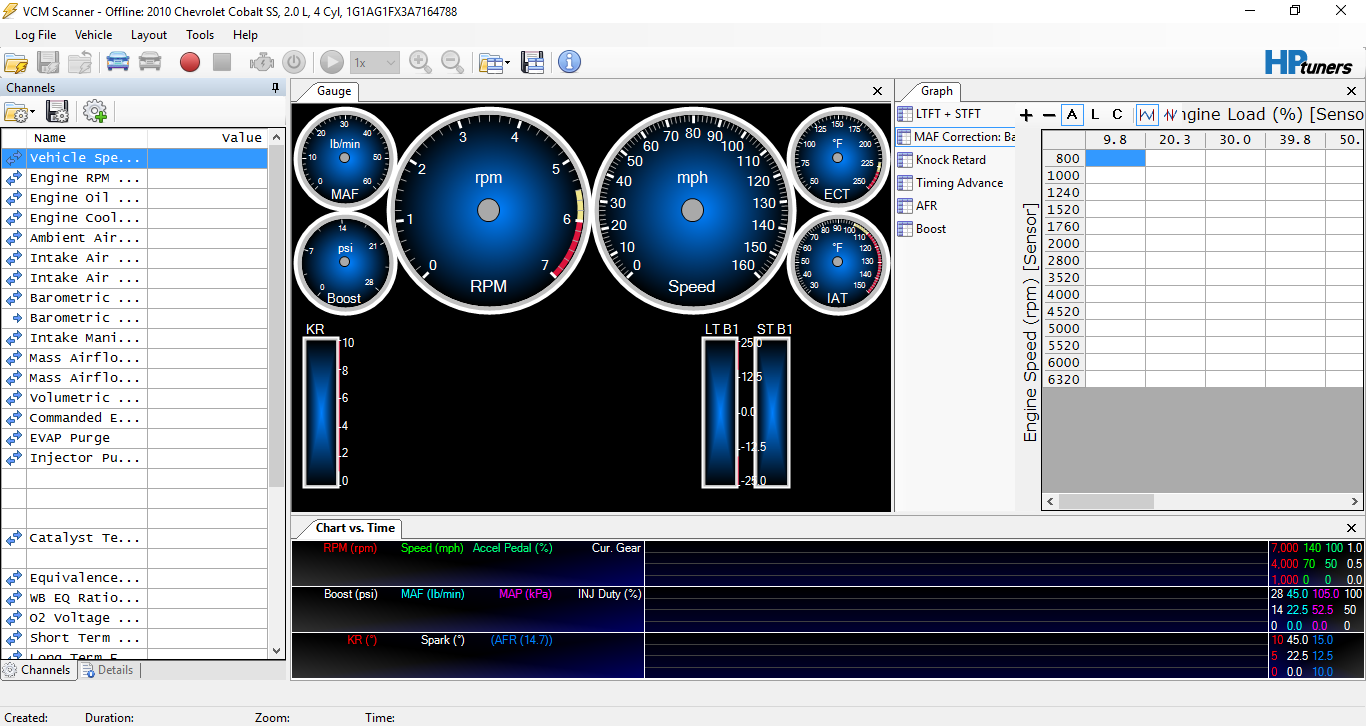The height and width of the screenshot is (726, 1366).
Task: Toggle the C mode button in graph toolbar
Action: [x=1118, y=114]
